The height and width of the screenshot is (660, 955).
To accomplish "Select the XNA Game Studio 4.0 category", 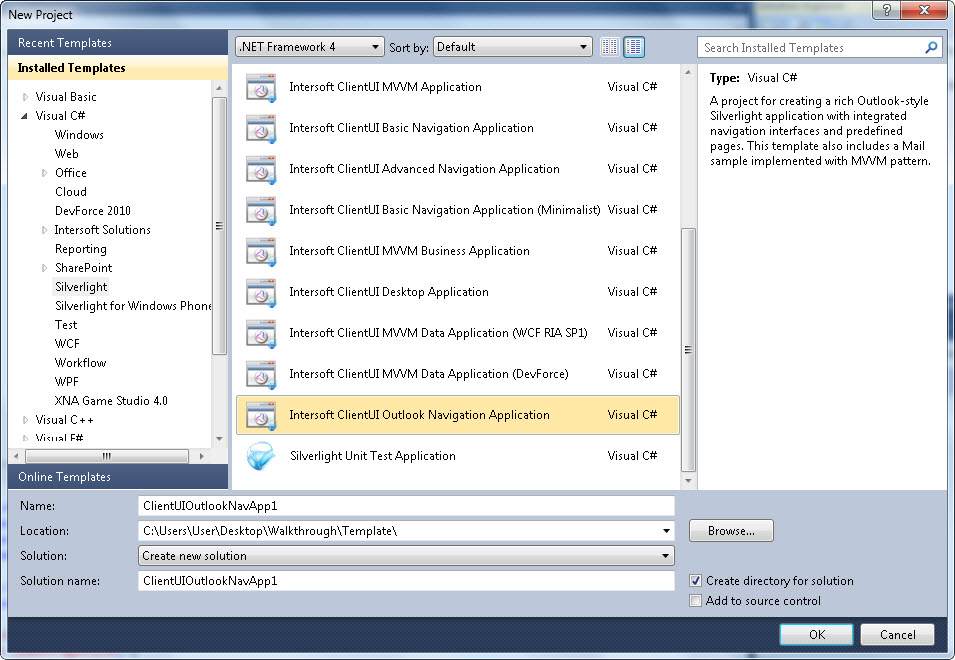I will tap(111, 401).
